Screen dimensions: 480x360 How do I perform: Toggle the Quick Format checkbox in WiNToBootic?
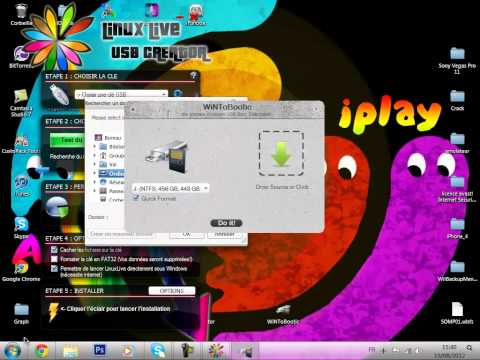click(136, 198)
